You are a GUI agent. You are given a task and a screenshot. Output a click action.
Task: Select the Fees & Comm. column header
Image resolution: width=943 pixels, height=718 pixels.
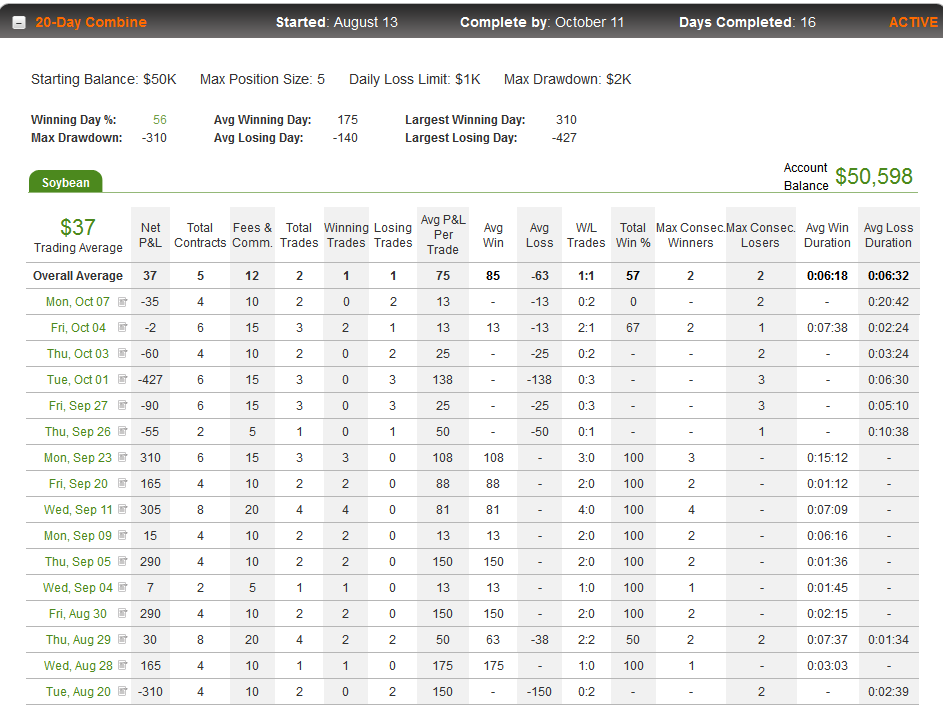[252, 235]
